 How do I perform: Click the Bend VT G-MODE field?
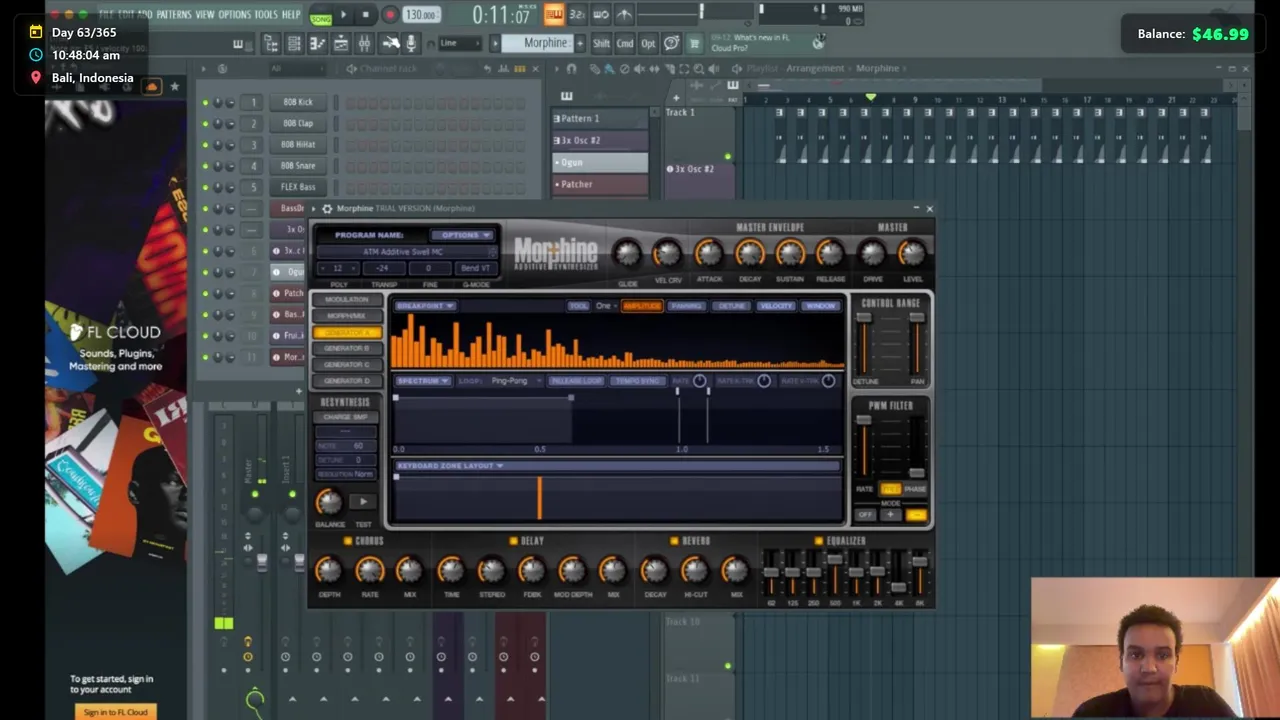(x=475, y=268)
